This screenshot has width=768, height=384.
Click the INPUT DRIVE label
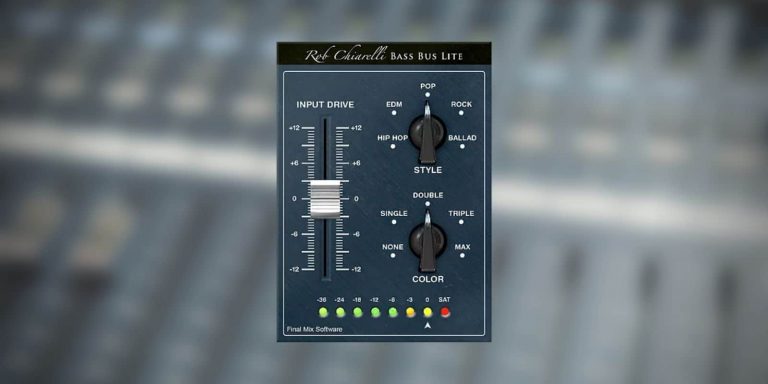[325, 105]
